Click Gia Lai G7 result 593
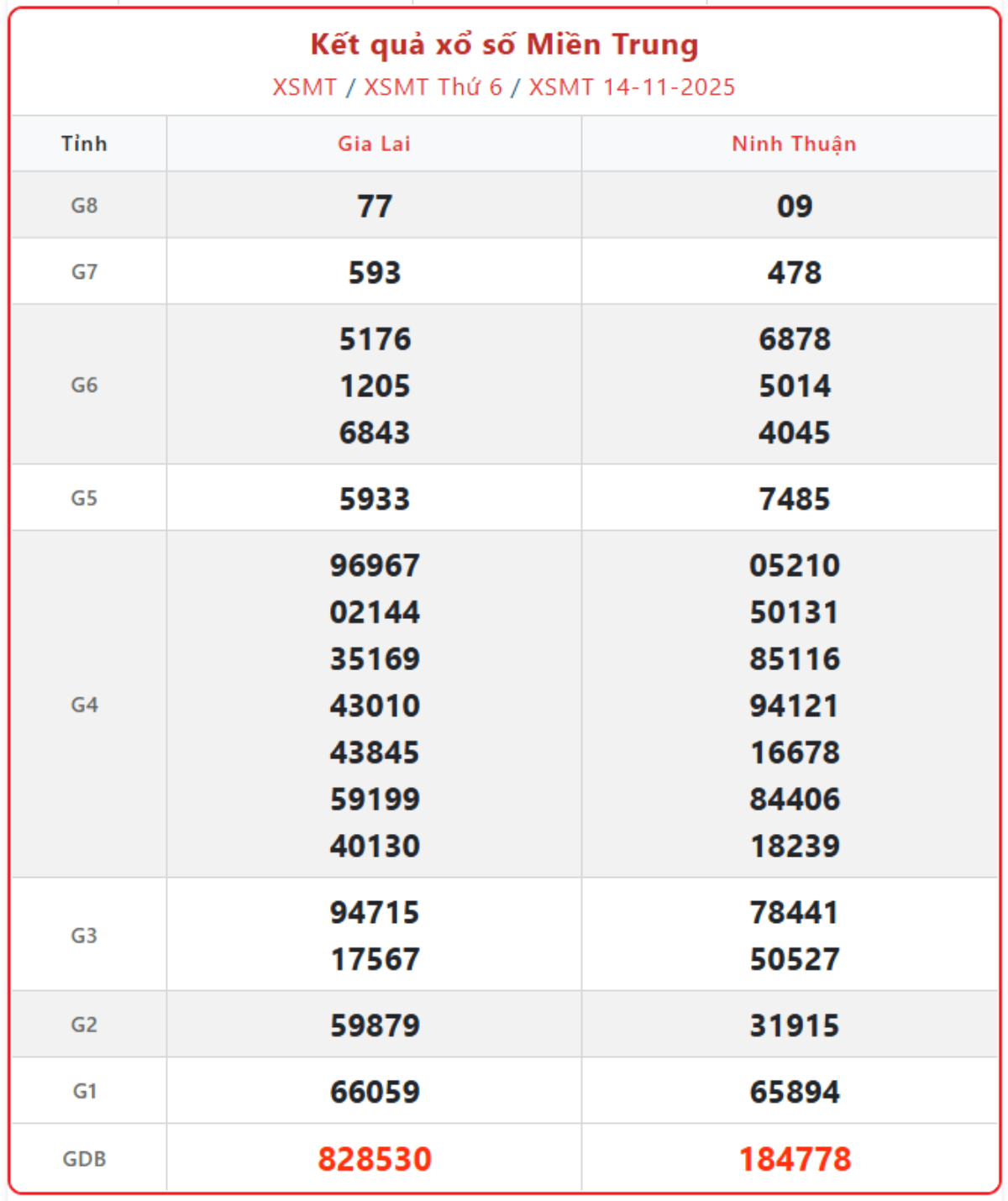This screenshot has height=1201, width=1008. [x=375, y=273]
